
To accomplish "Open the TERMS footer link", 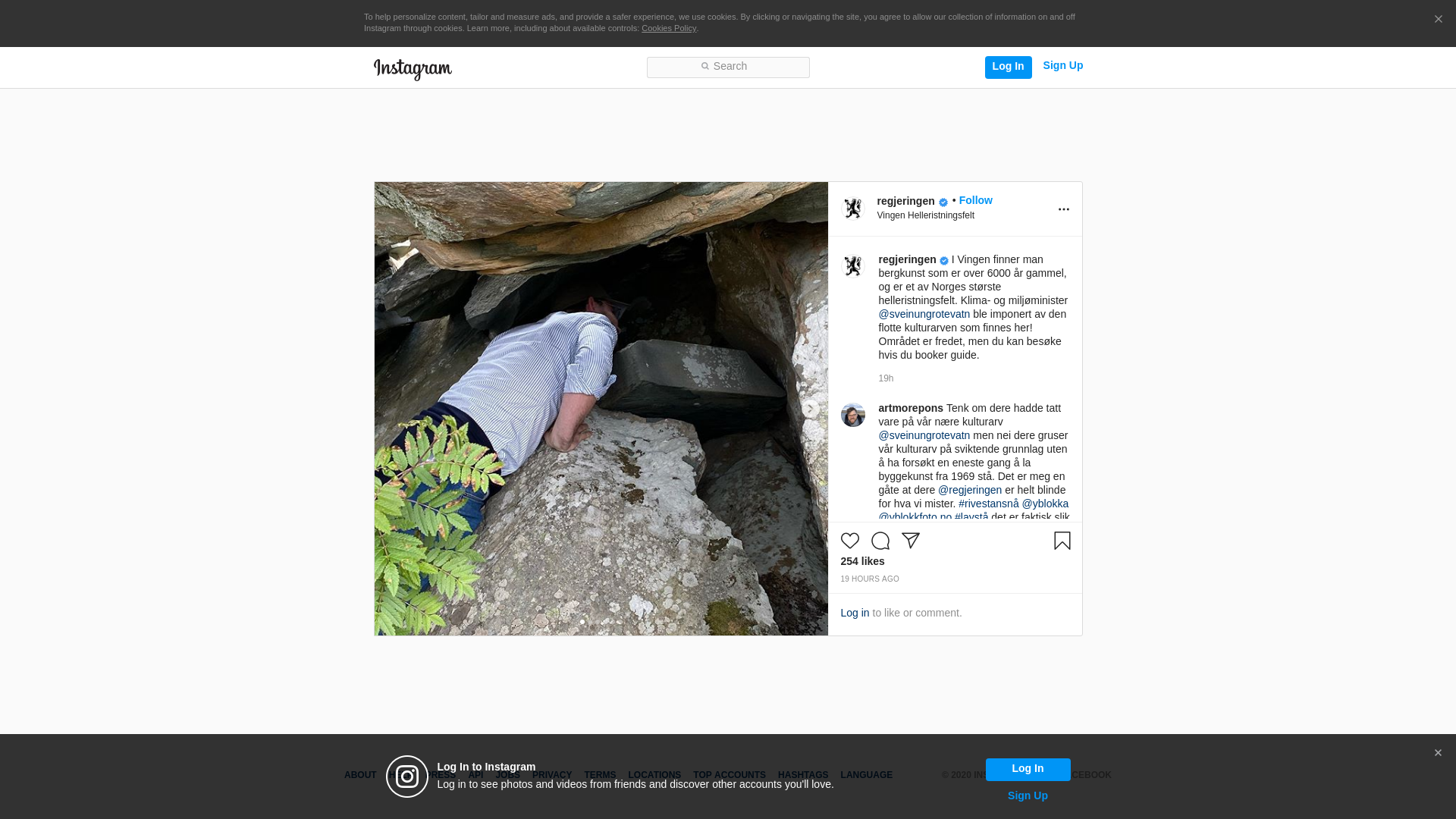I will (600, 776).
